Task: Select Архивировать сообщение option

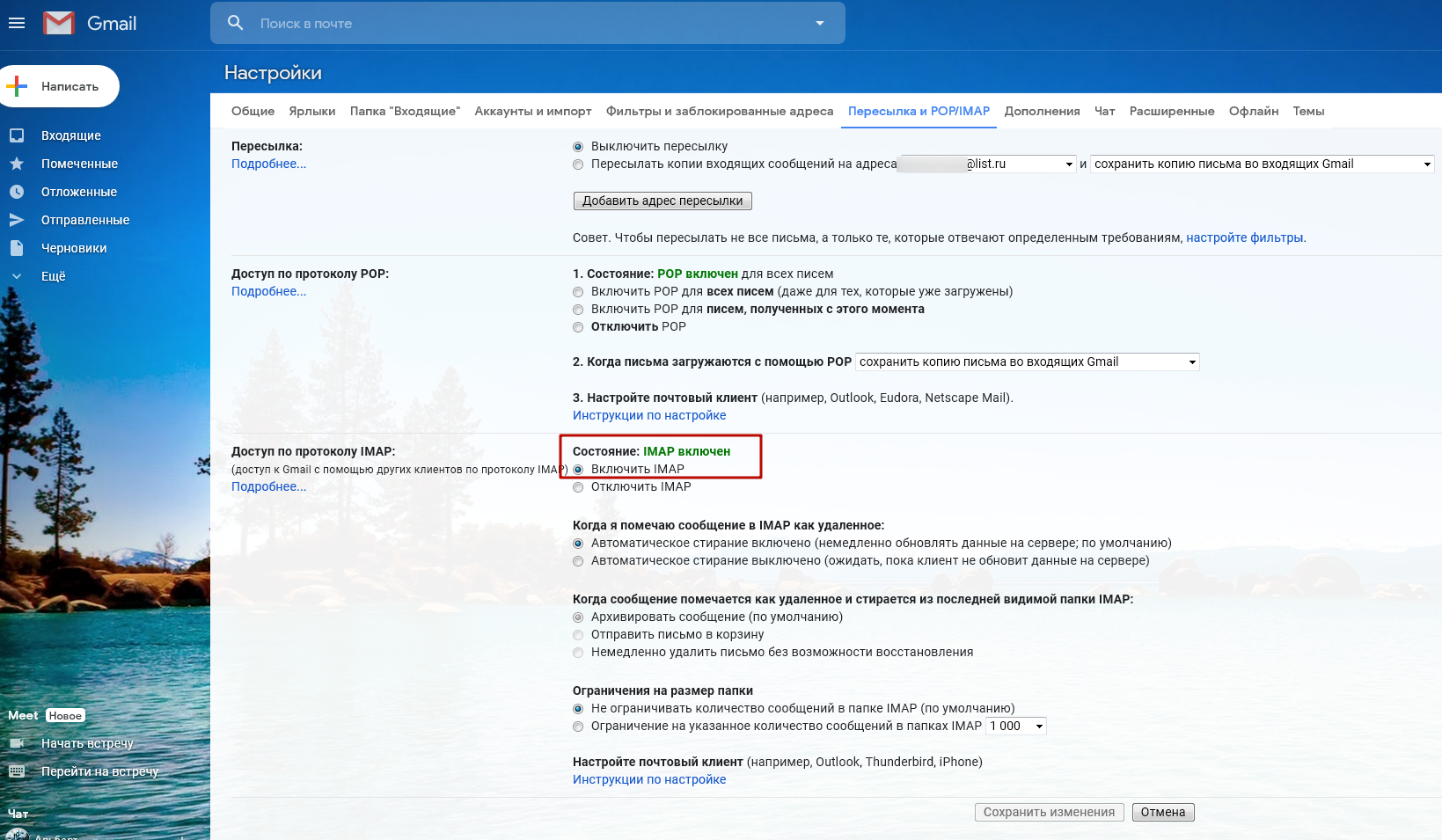Action: (x=578, y=617)
